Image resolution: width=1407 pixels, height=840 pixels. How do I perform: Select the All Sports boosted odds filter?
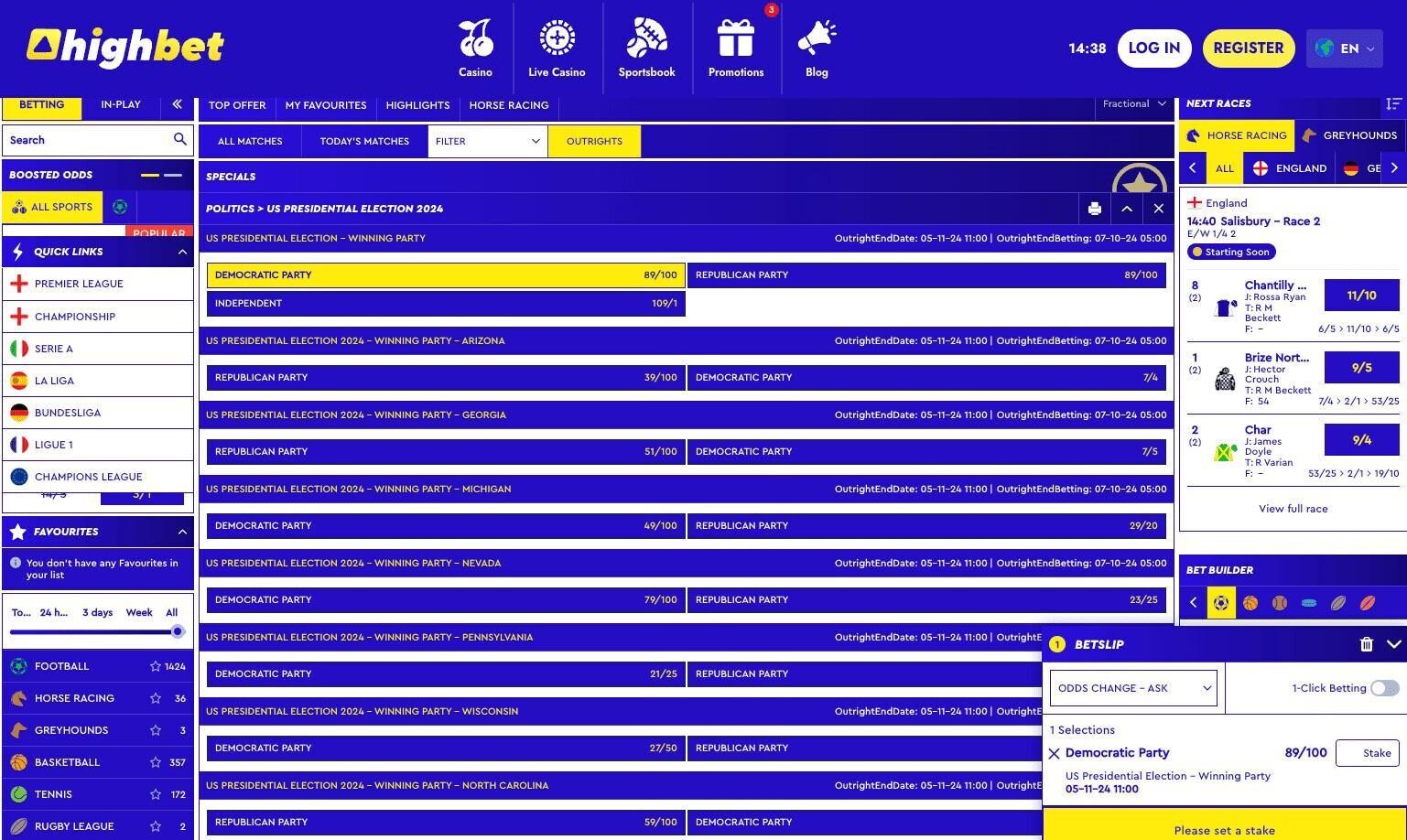tap(53, 207)
